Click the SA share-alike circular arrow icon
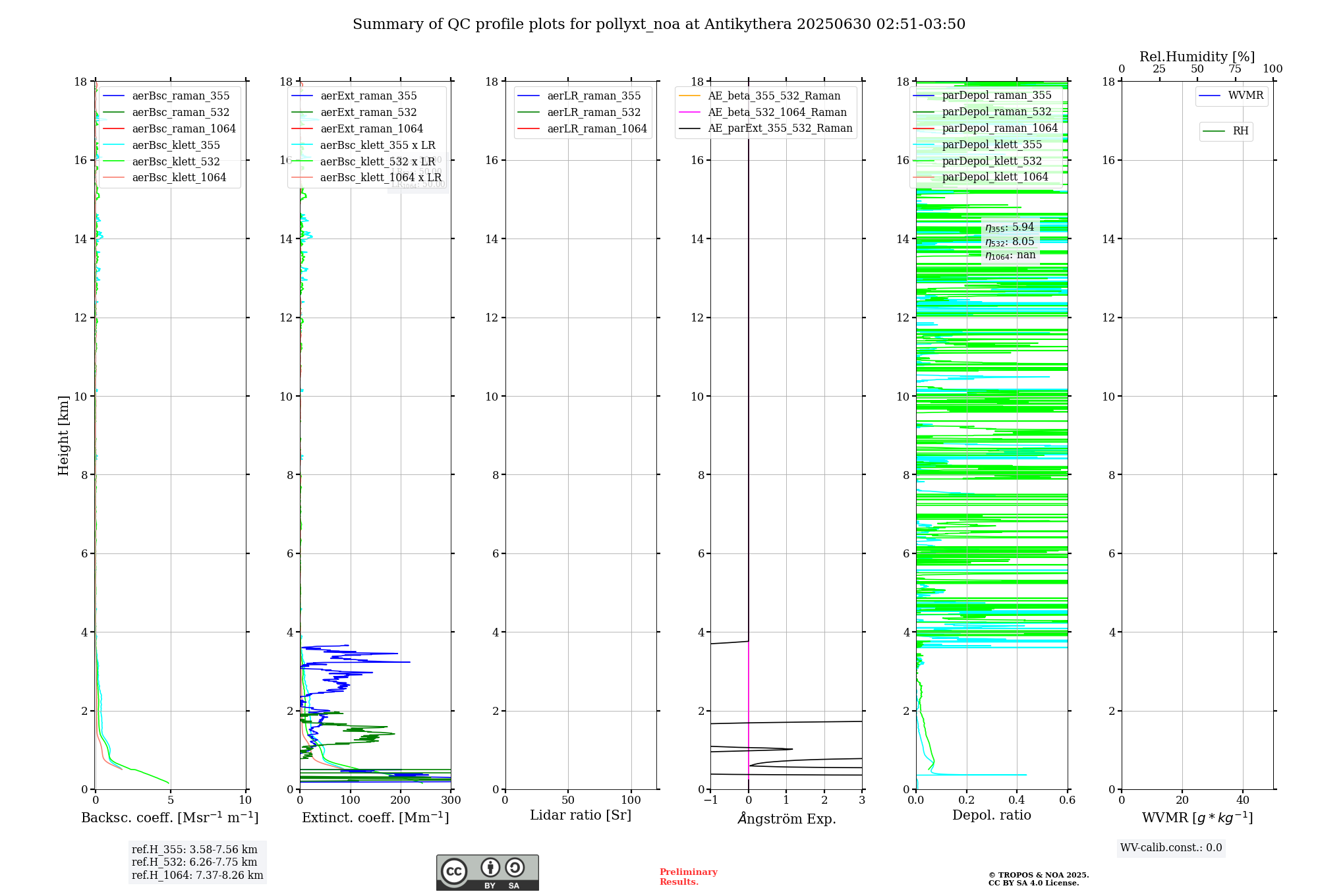Image resolution: width=1318 pixels, height=896 pixels. point(515,867)
